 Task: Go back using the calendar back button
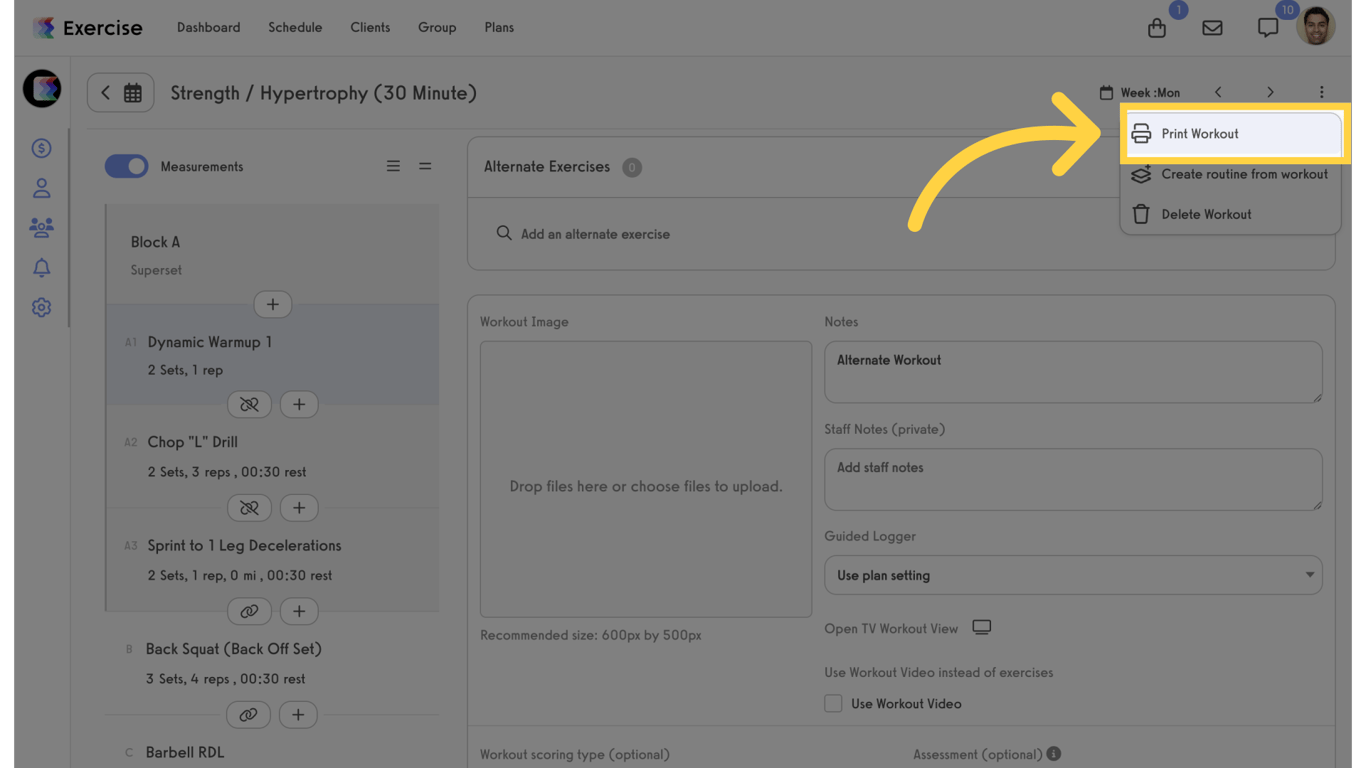[x=120, y=93]
